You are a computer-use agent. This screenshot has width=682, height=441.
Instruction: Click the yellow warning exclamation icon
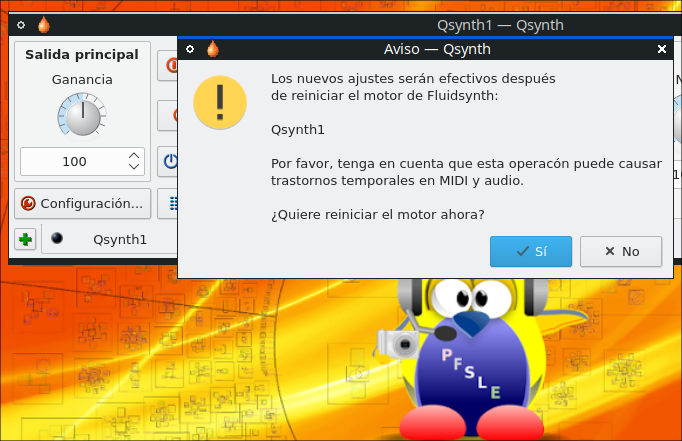tap(220, 103)
